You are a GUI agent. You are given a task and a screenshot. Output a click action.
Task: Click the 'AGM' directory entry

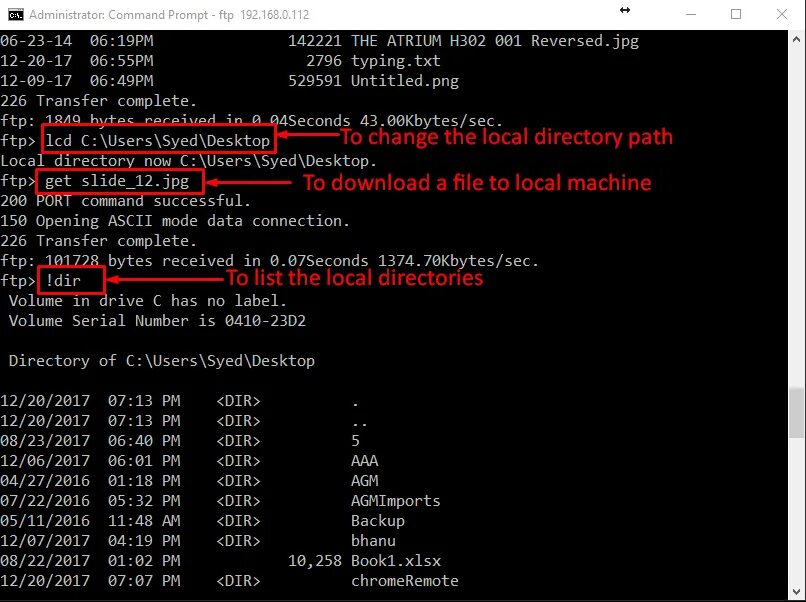tap(364, 481)
